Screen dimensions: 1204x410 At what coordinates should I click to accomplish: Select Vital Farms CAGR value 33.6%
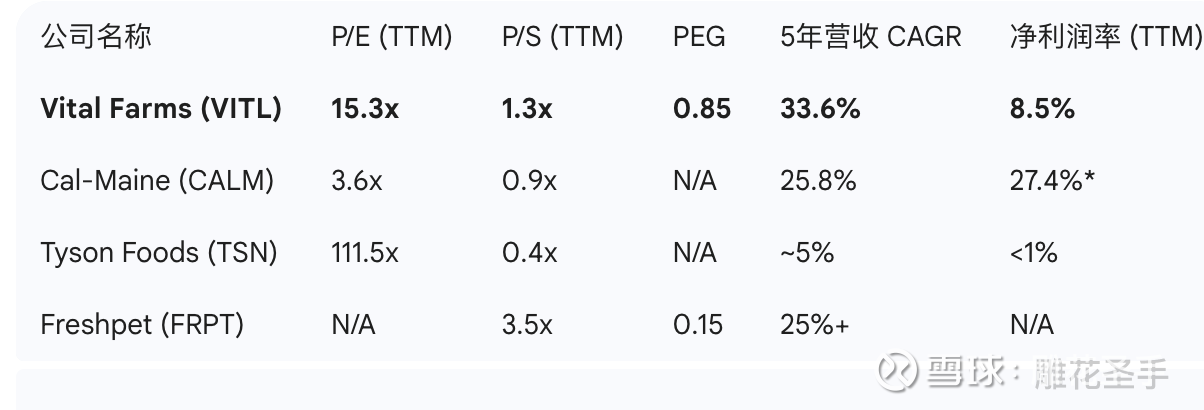820,109
